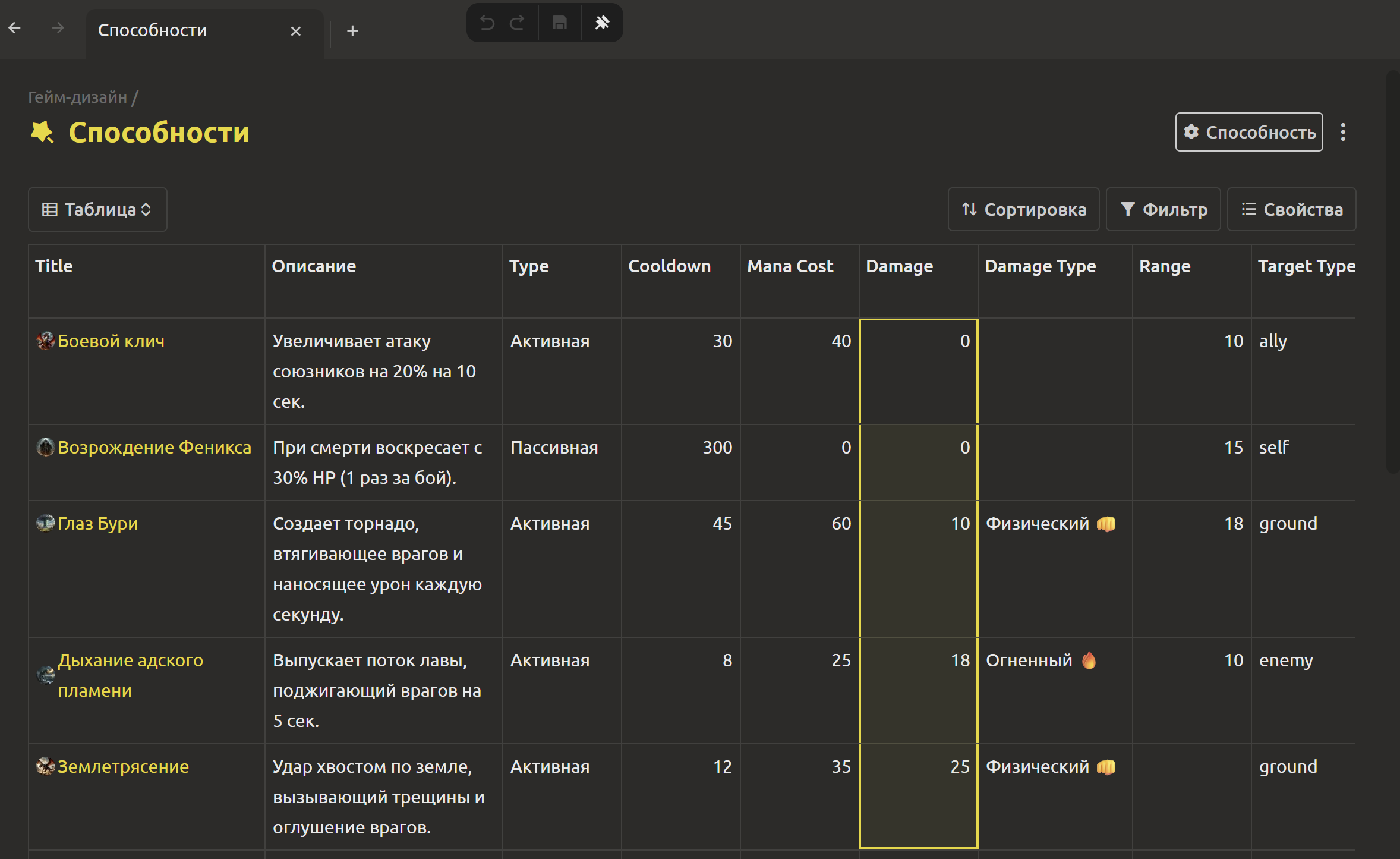Open the Свойства properties list

[x=1291, y=209]
